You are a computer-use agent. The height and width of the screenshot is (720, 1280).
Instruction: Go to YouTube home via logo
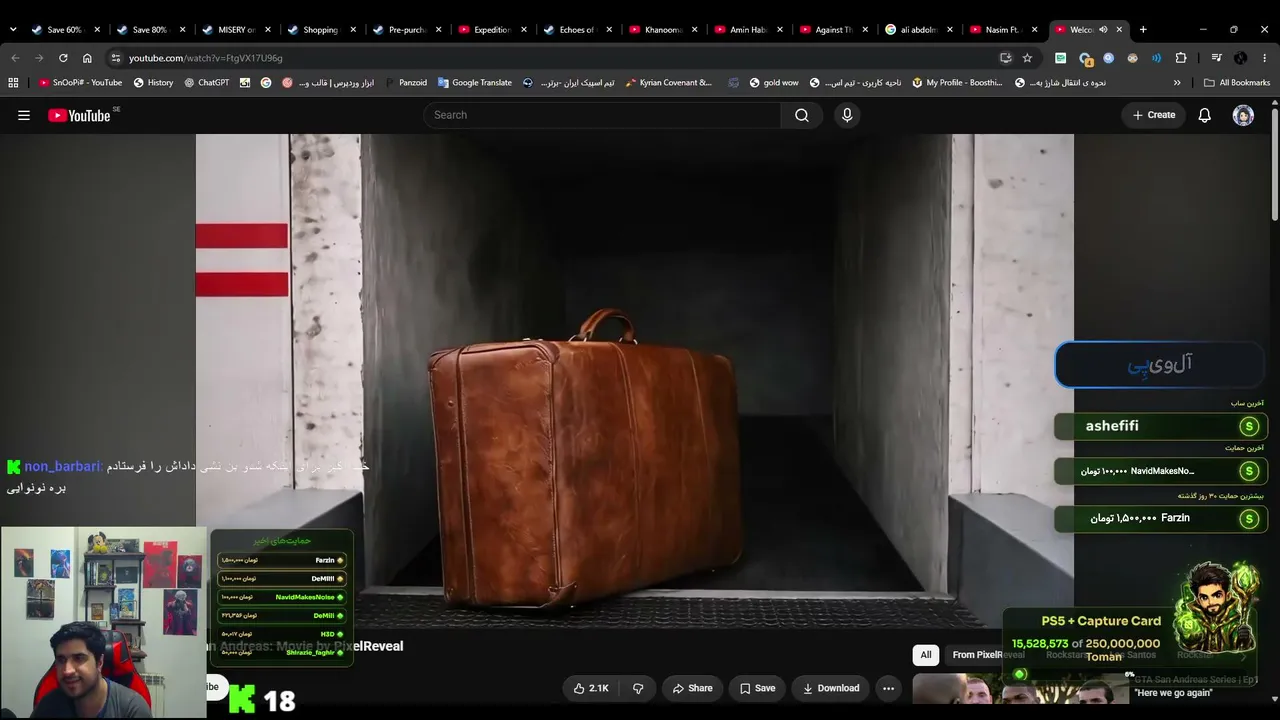(79, 115)
